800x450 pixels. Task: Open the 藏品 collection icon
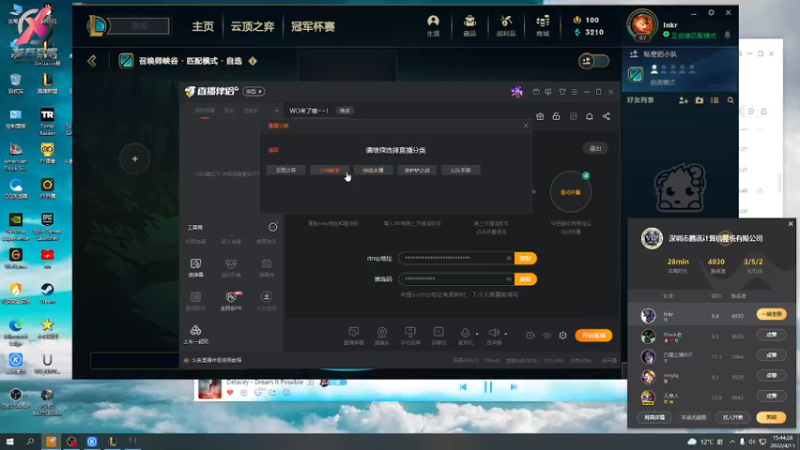tap(469, 26)
